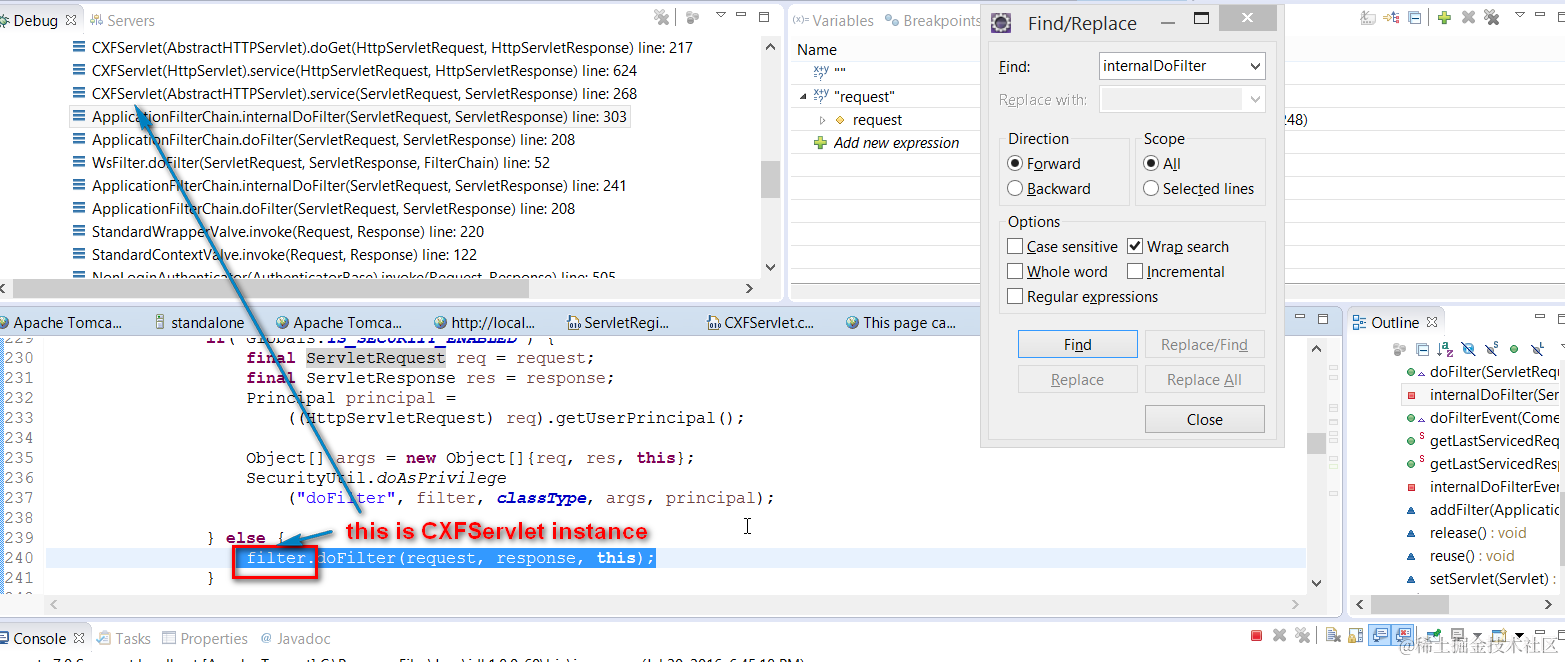
Task: Select All scope radio button
Action: (1151, 164)
